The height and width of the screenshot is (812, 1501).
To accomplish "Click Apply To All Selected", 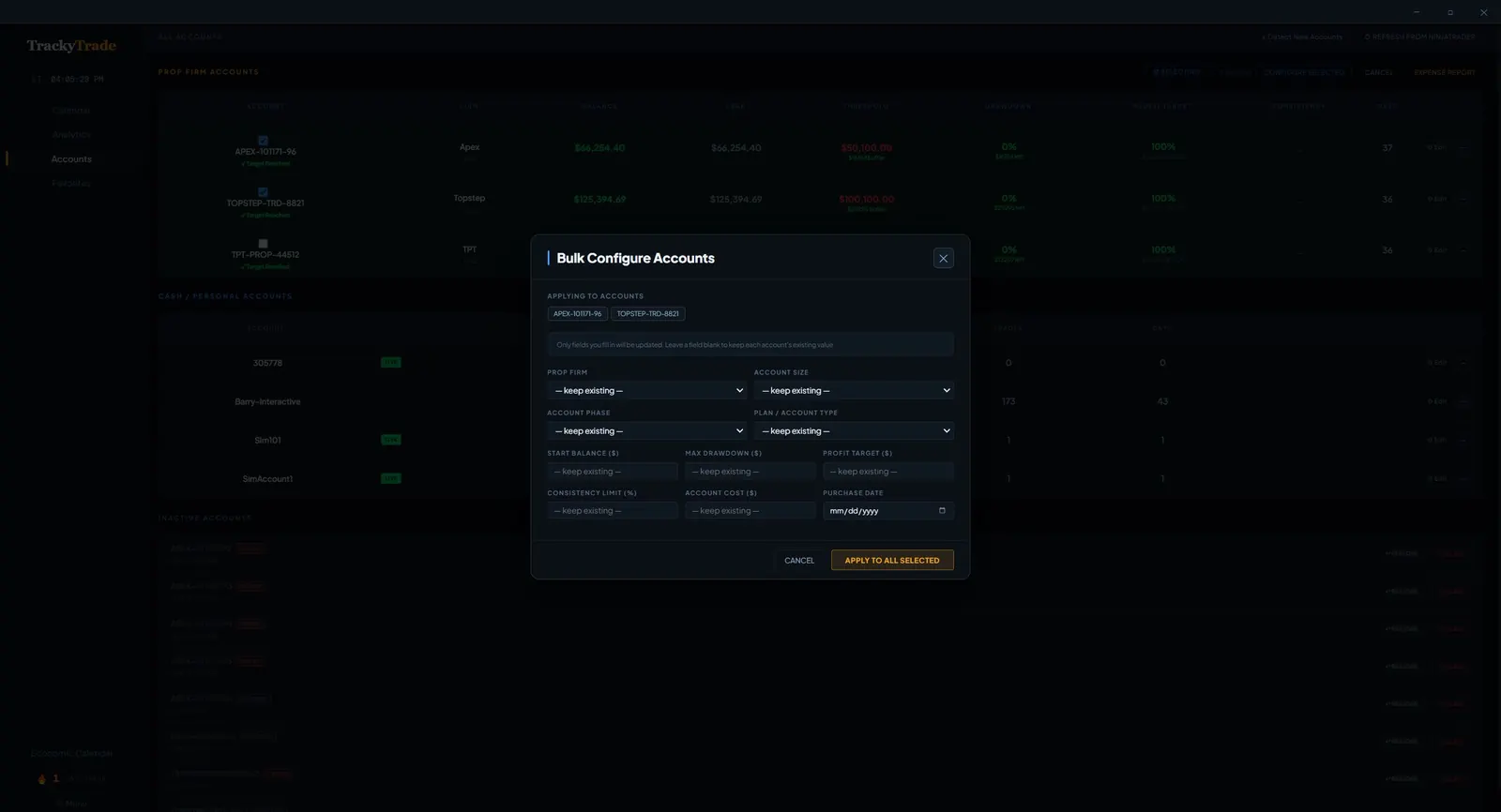I will click(x=892, y=561).
